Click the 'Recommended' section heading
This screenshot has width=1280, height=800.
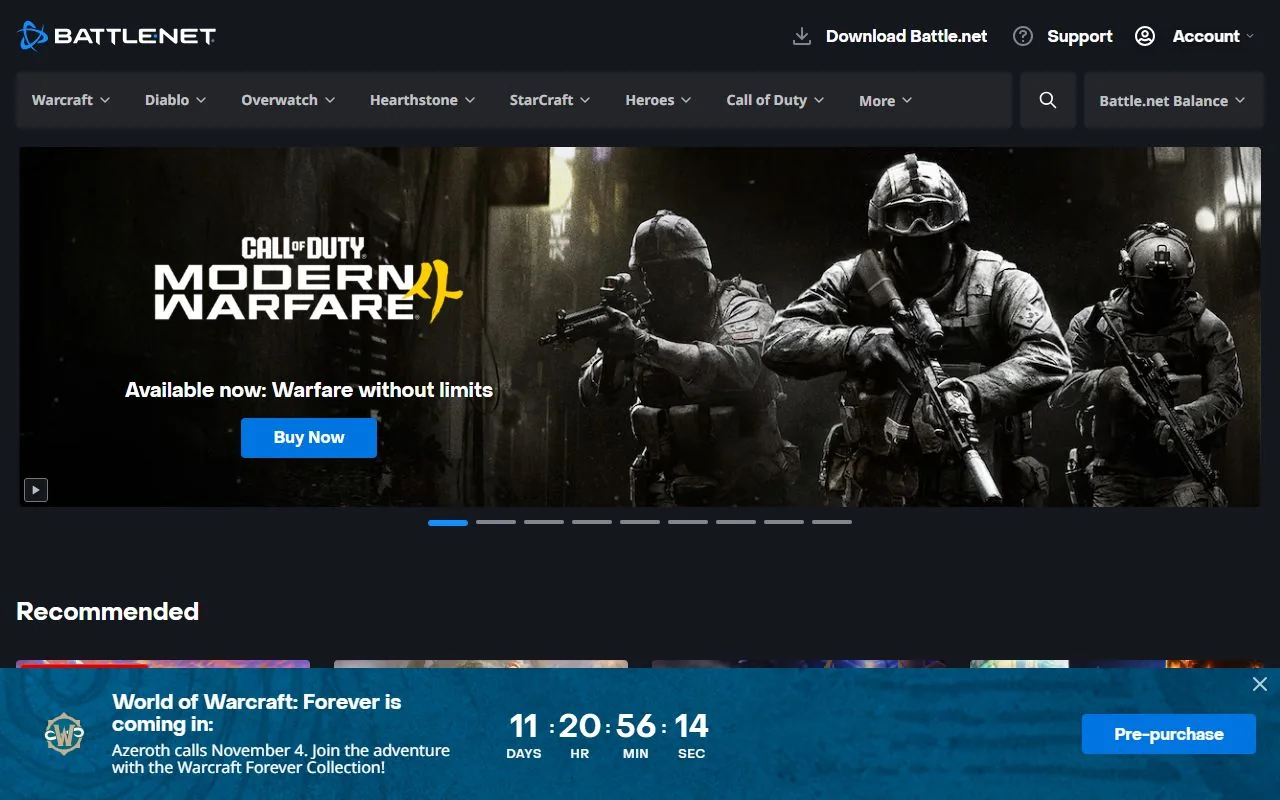click(108, 611)
